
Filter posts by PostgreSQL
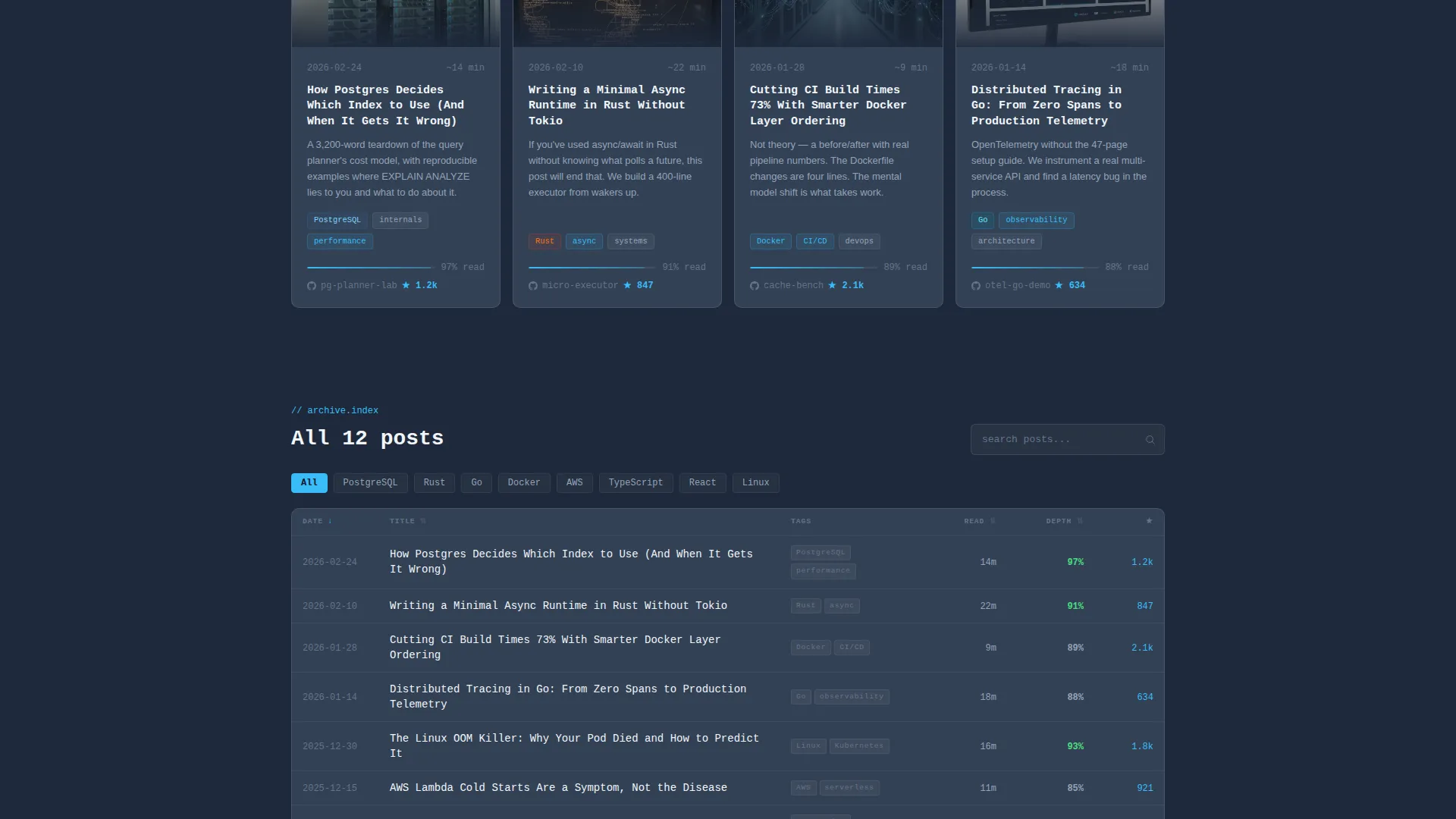(x=370, y=483)
